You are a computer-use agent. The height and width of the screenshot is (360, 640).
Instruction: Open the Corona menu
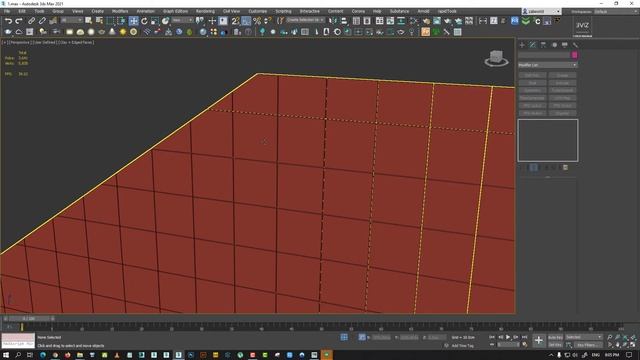pos(358,11)
